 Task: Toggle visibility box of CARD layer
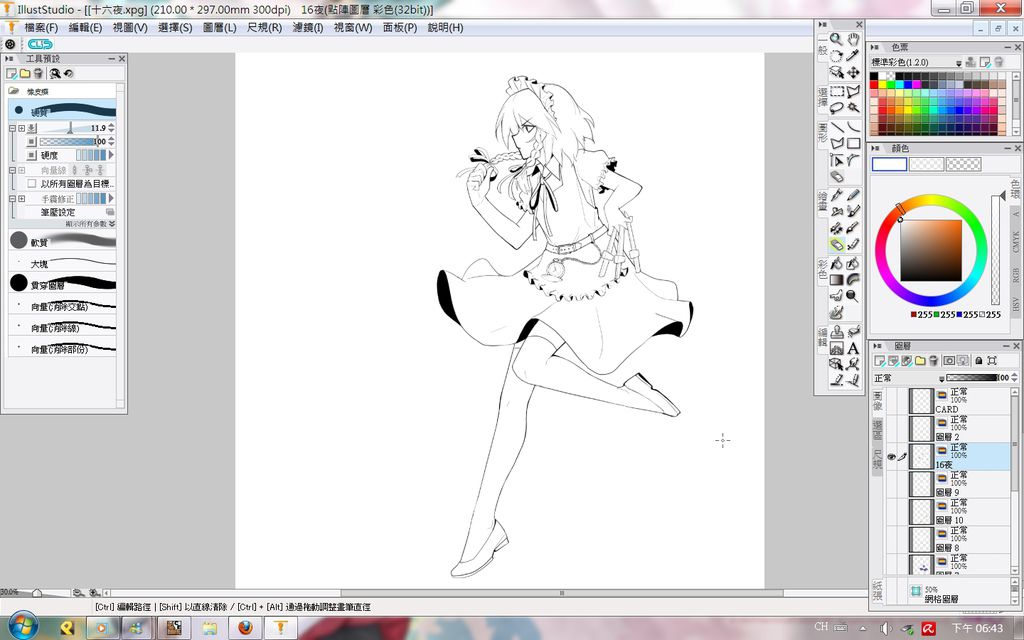pos(891,400)
